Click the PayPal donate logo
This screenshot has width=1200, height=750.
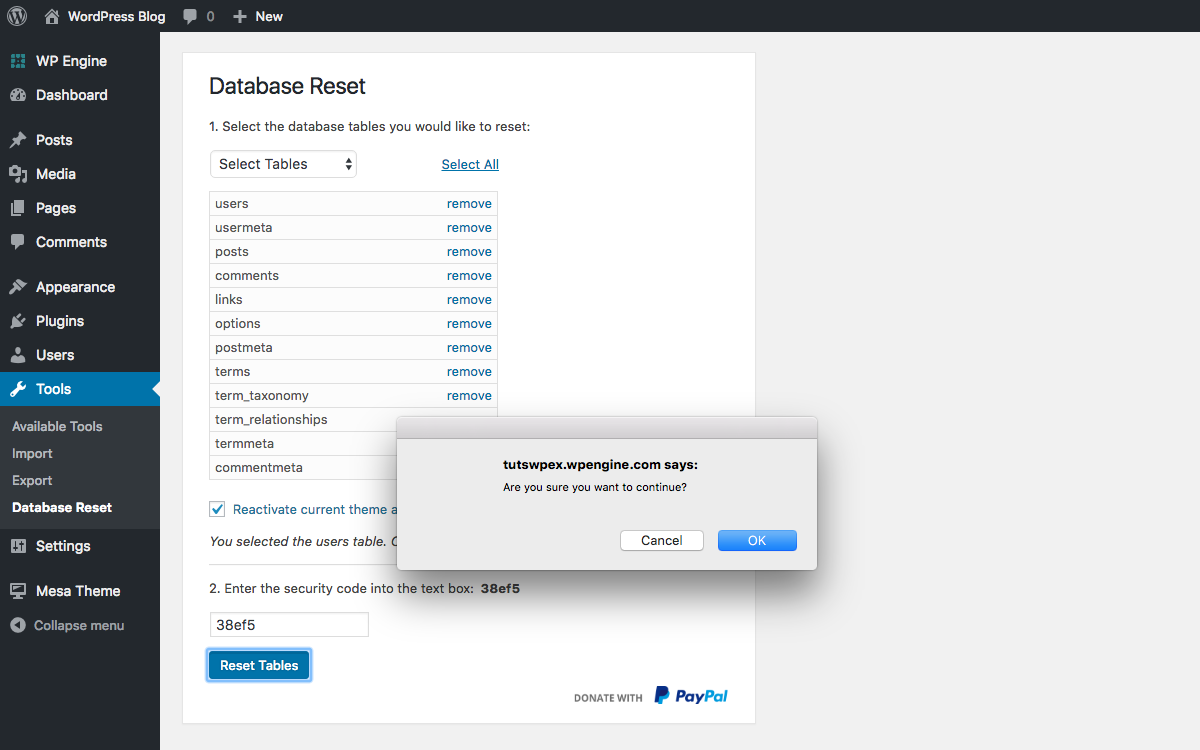tap(691, 696)
